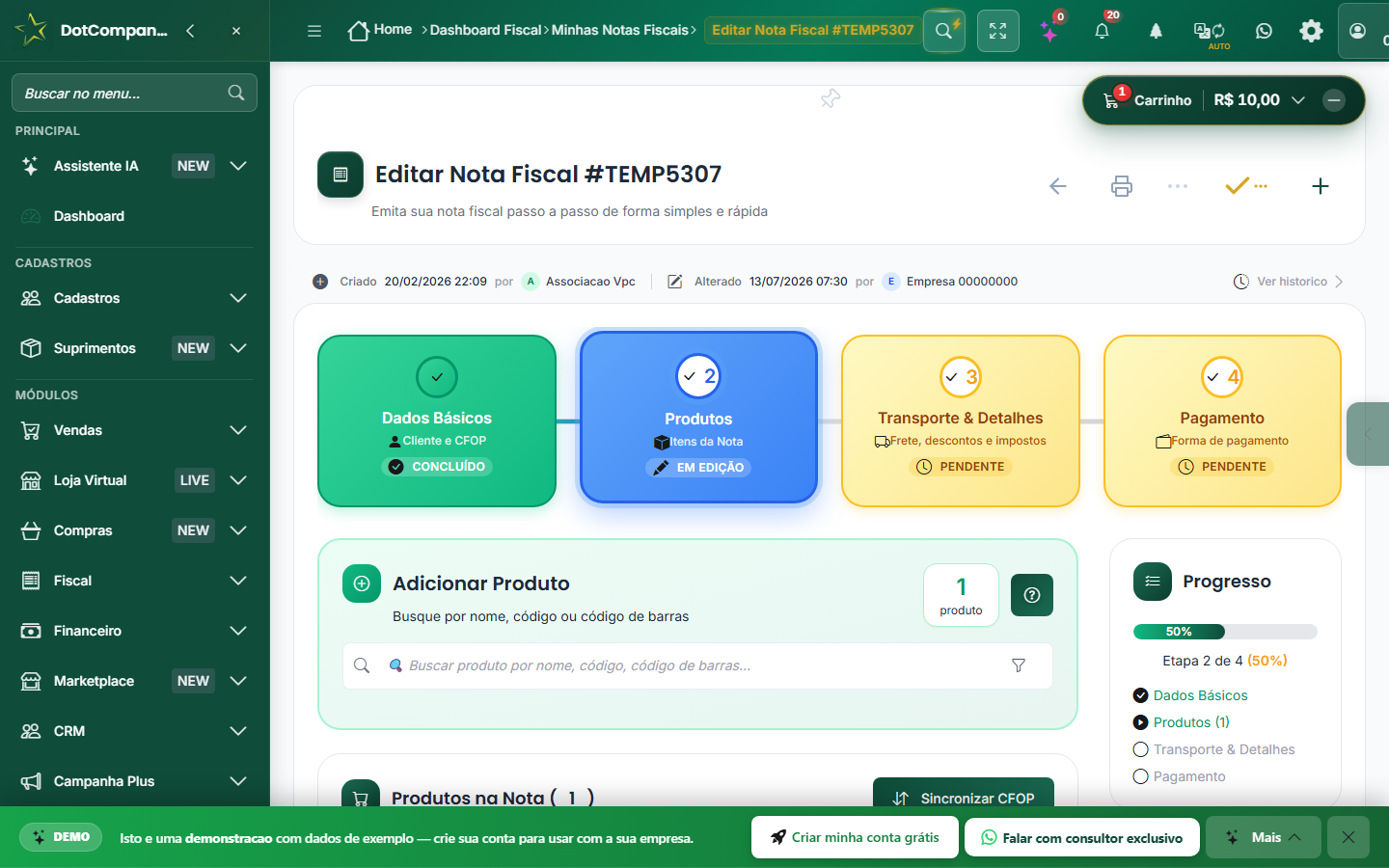The width and height of the screenshot is (1389, 868).
Task: Open settings gear icon
Action: coord(1311,31)
